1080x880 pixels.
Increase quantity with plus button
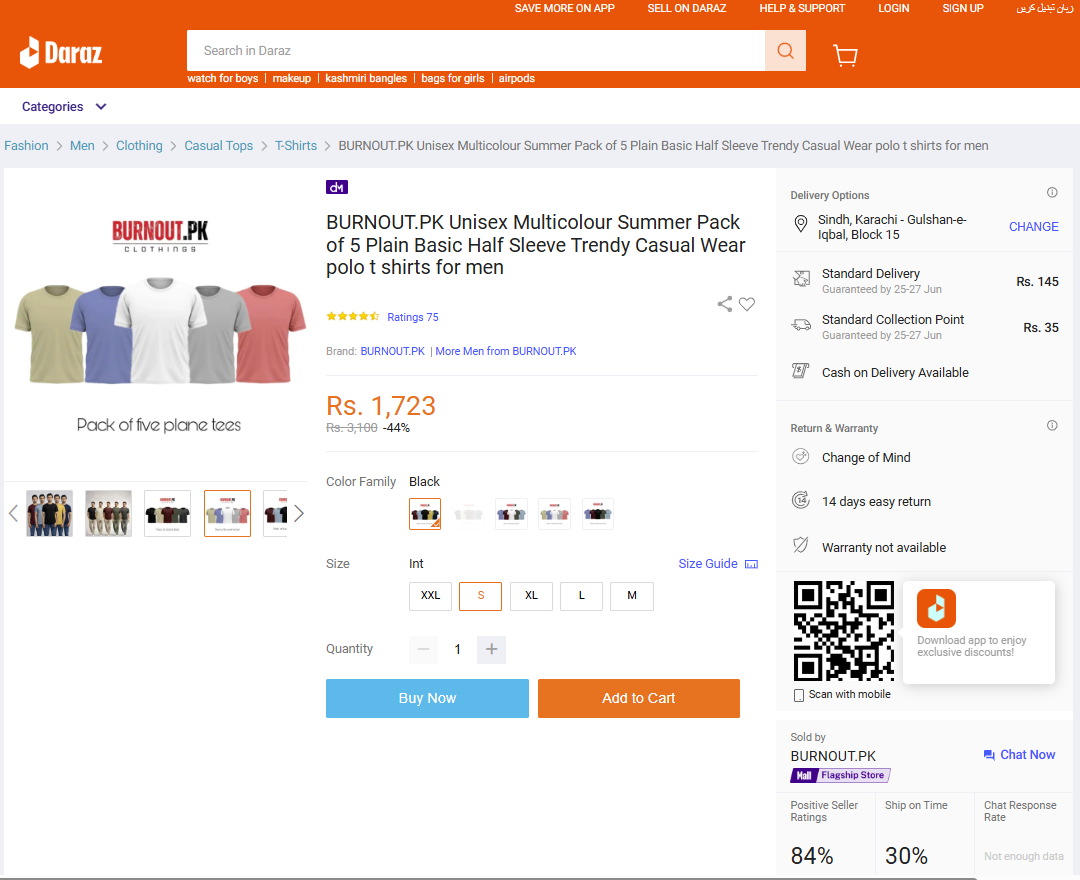click(491, 649)
